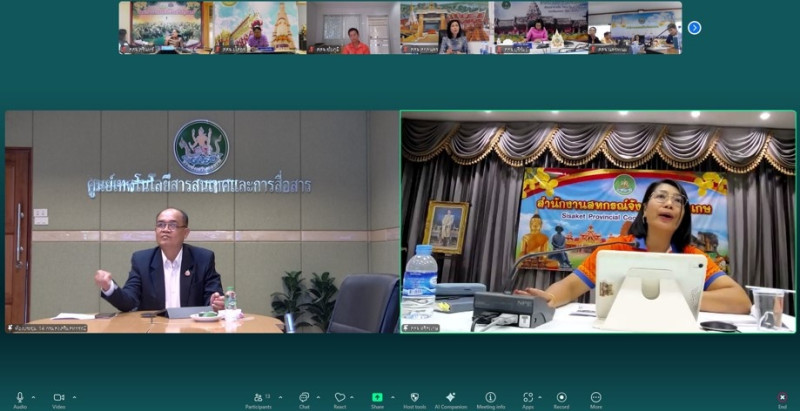Expand the Participants options caret
The image size is (800, 411).
[x=280, y=397]
